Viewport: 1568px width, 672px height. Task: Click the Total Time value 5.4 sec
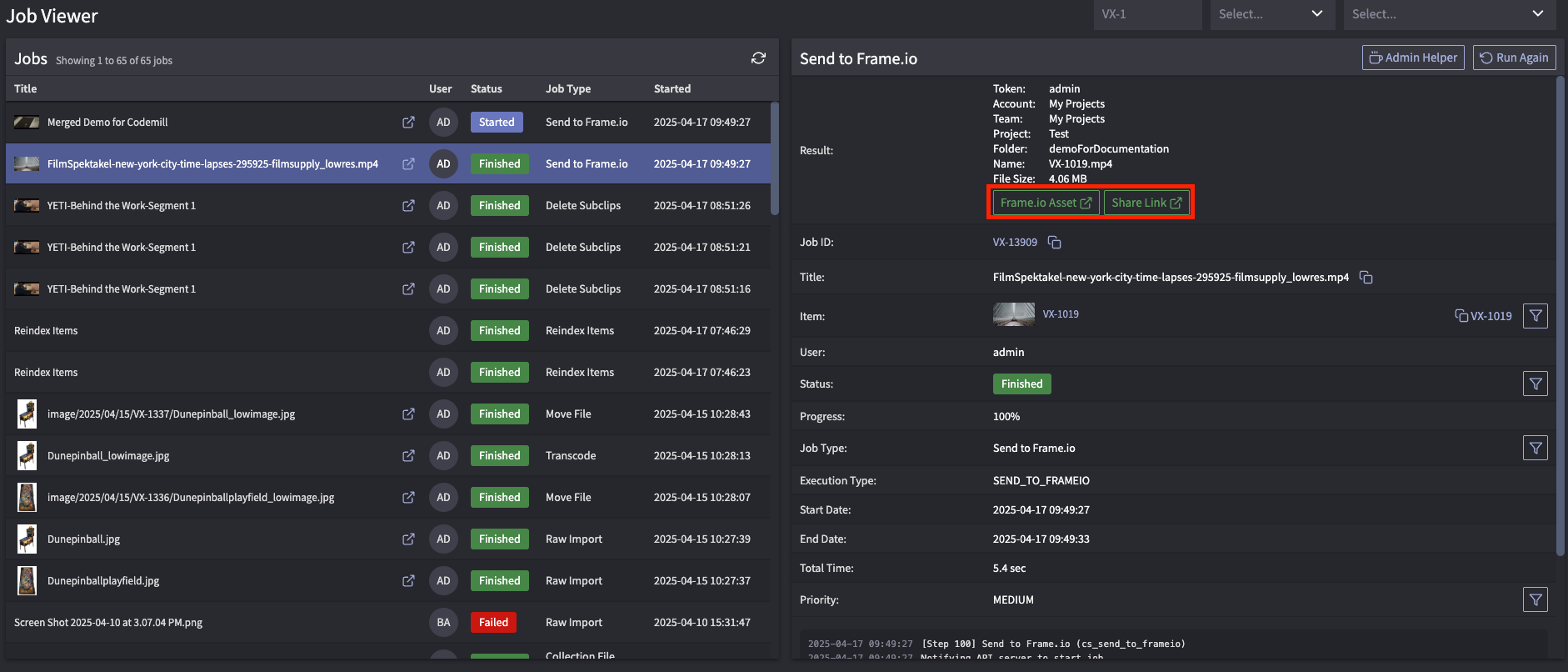tap(1009, 568)
